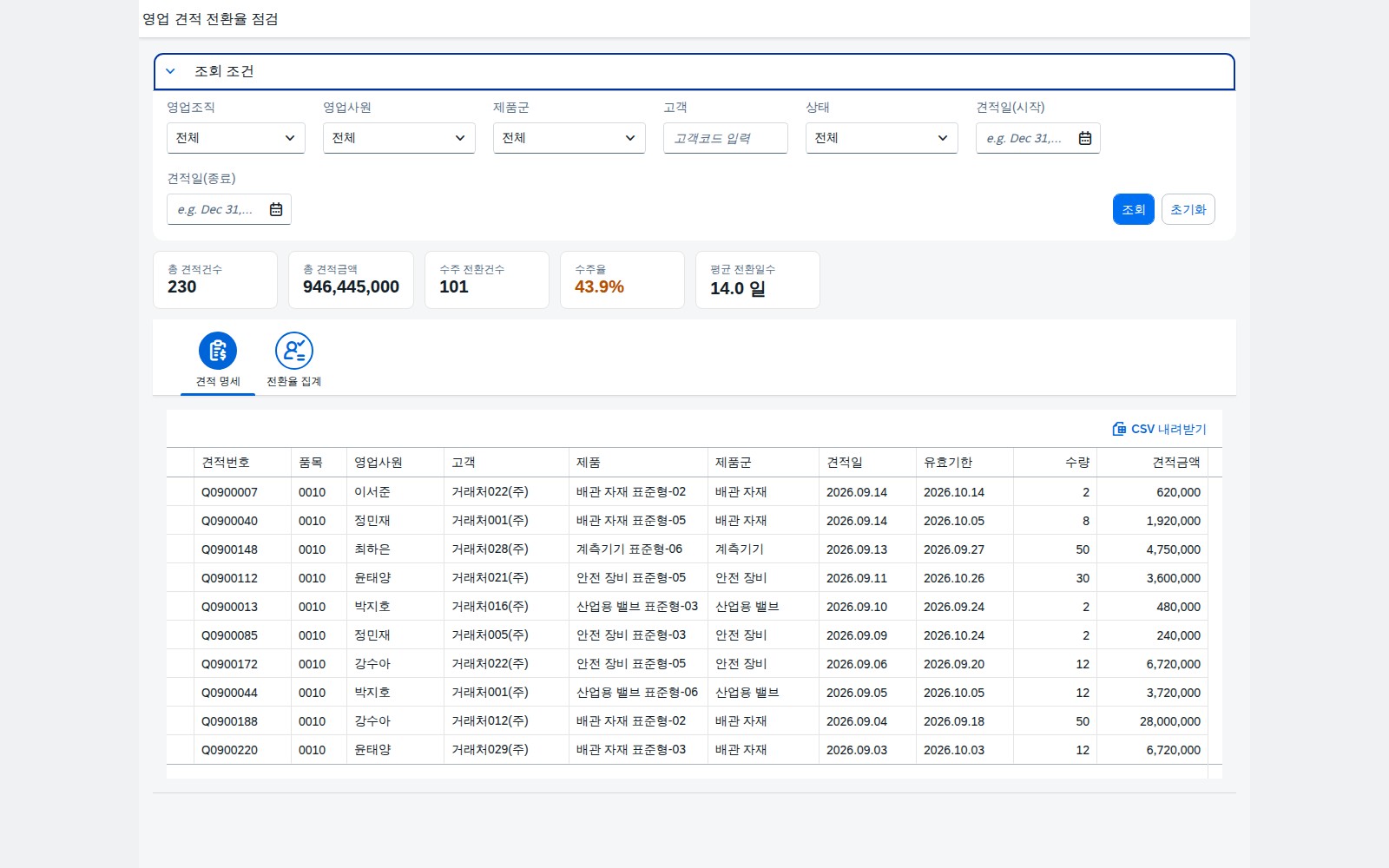Image resolution: width=1389 pixels, height=868 pixels.
Task: Select quote number Q0900007
Action: coord(229,492)
